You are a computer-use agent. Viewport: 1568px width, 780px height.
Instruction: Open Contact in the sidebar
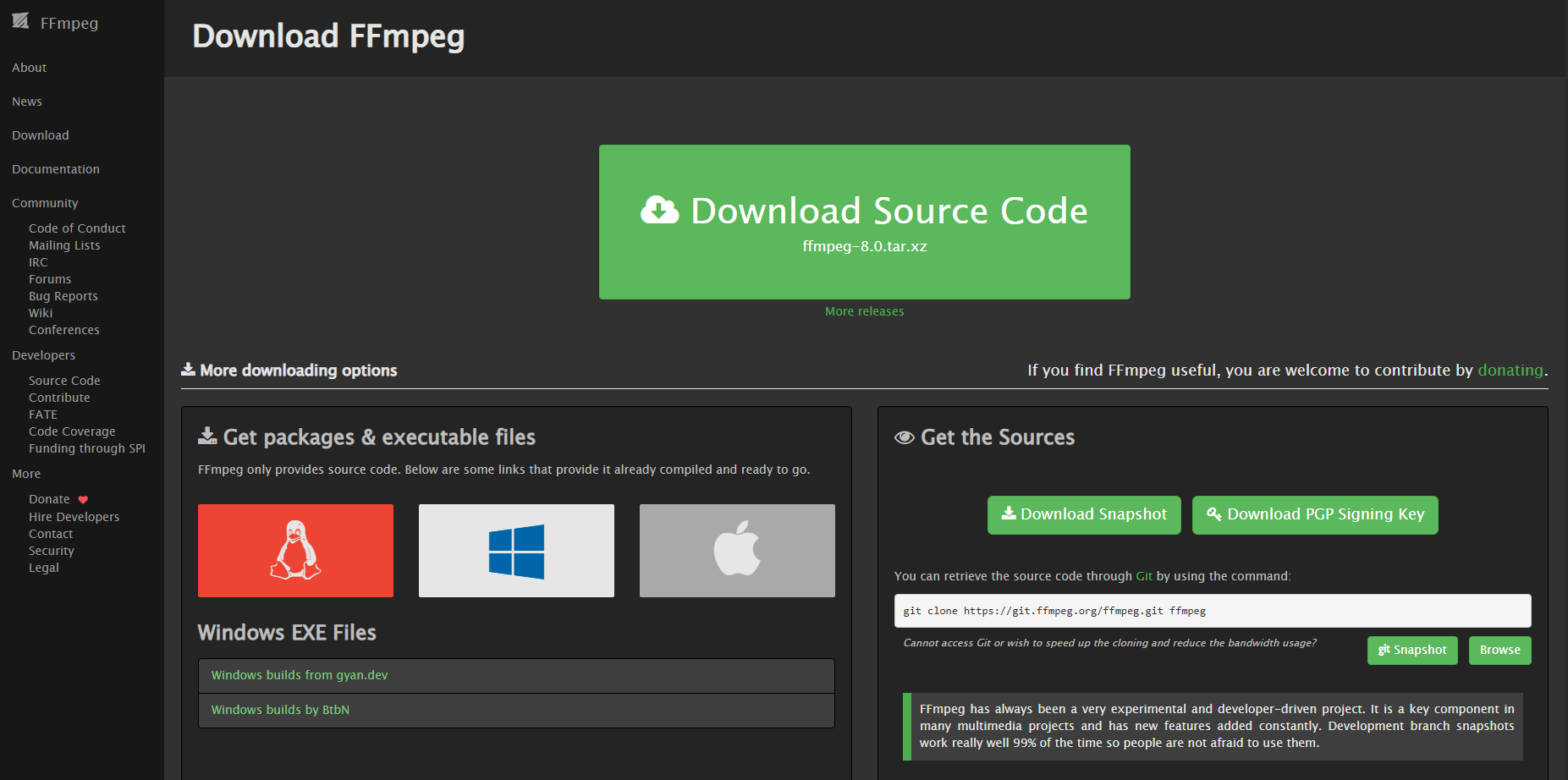point(51,534)
